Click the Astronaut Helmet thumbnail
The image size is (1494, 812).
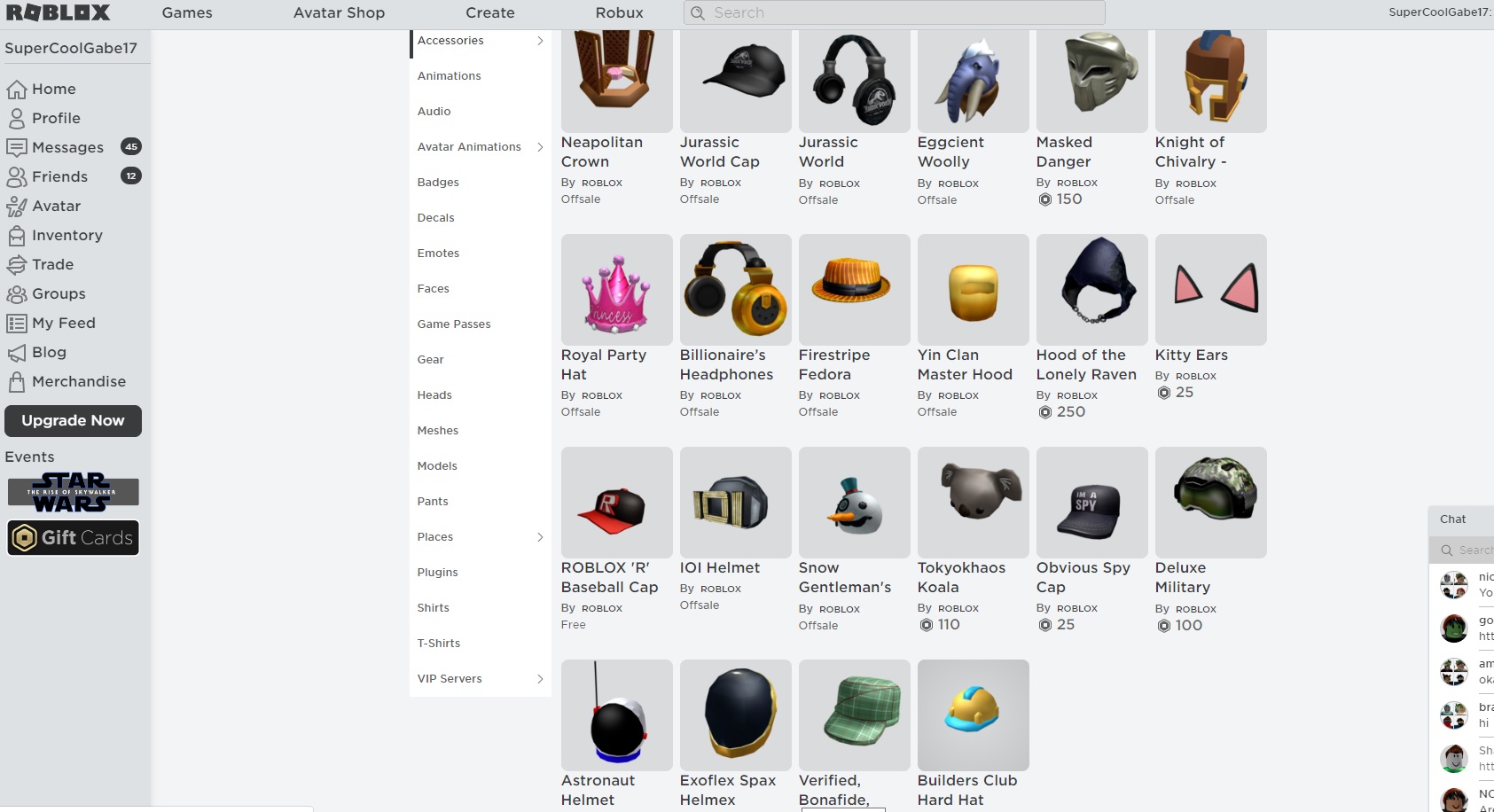click(x=617, y=715)
